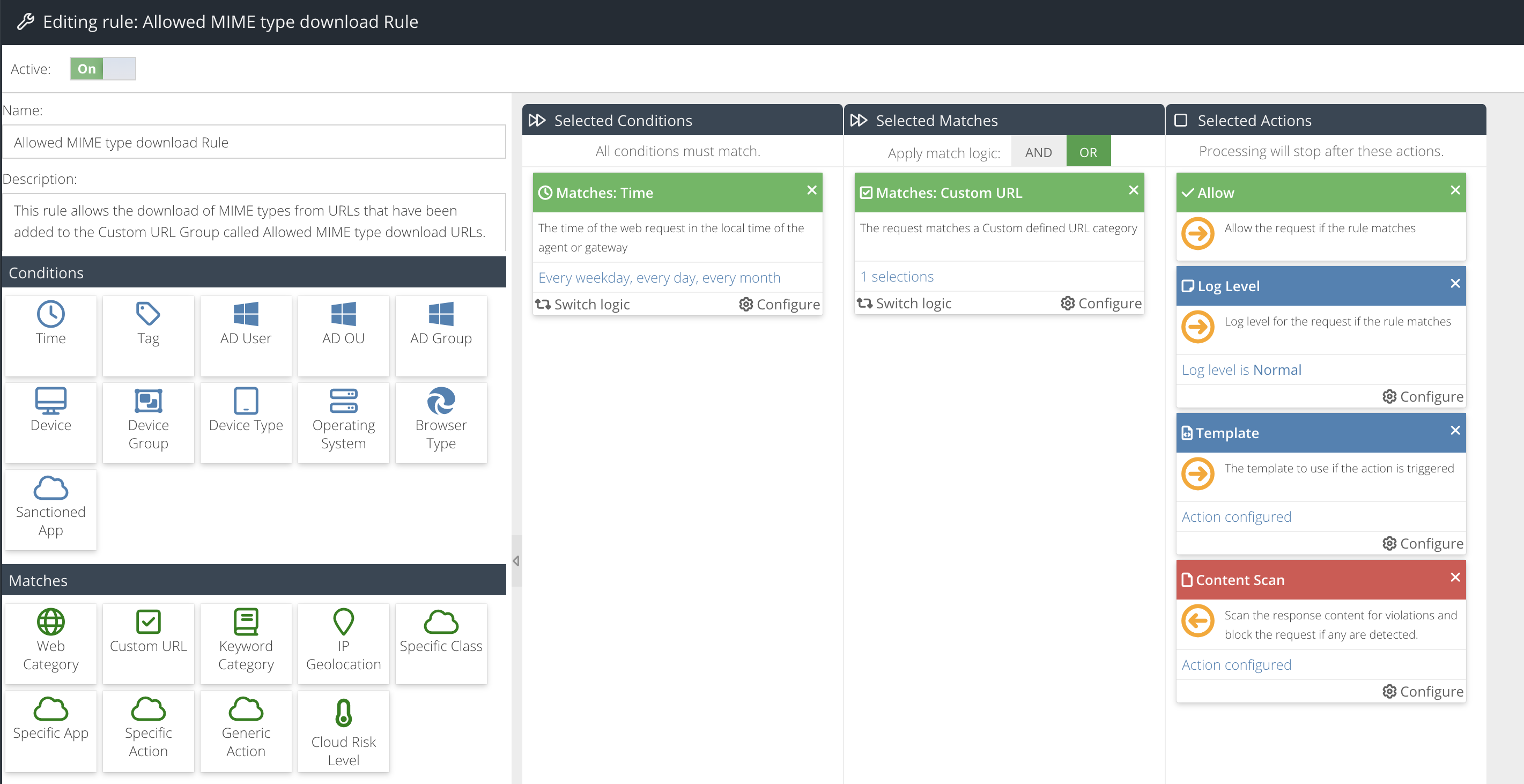Switch logic on Matches: Time card

[x=583, y=304]
